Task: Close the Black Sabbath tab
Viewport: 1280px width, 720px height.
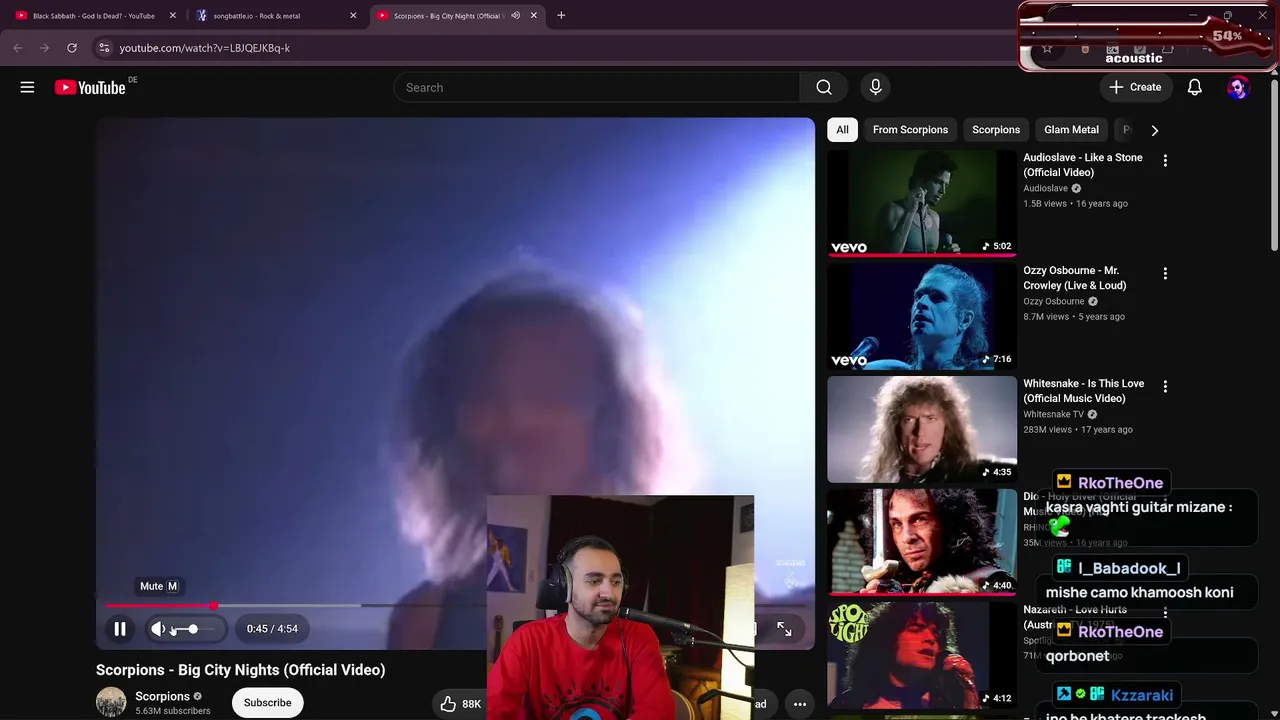Action: click(172, 16)
